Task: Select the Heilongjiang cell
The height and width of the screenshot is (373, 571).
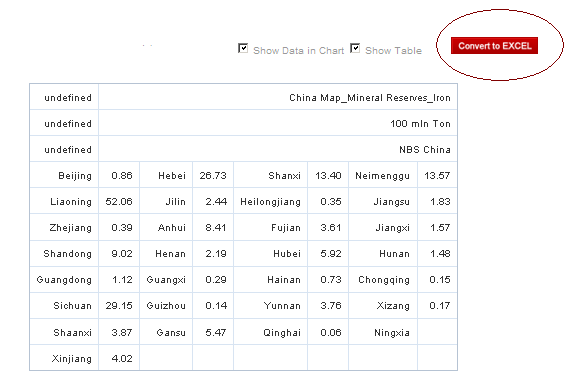Action: point(271,201)
